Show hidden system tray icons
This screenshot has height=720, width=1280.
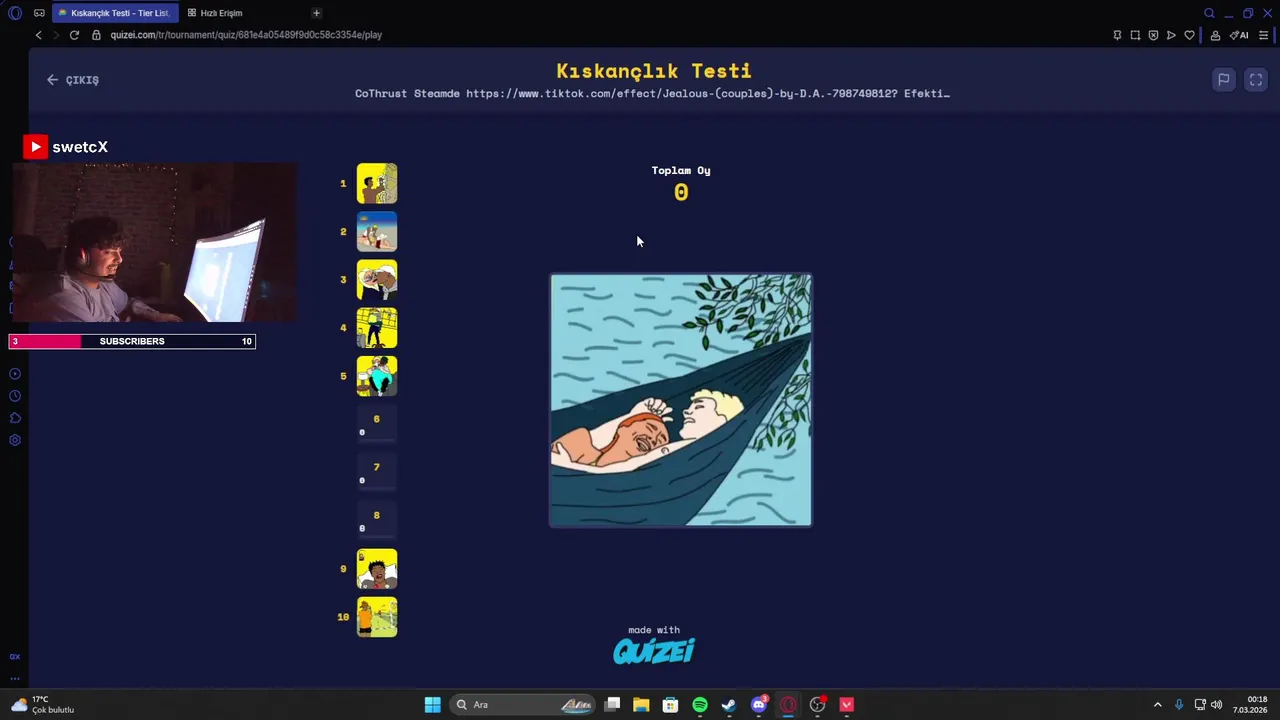(1158, 705)
